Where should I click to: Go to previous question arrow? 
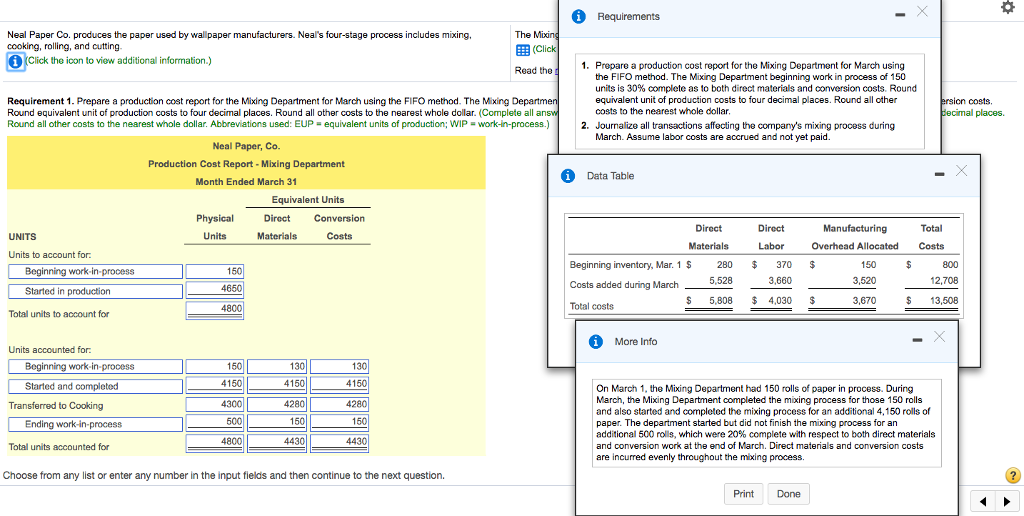click(984, 502)
